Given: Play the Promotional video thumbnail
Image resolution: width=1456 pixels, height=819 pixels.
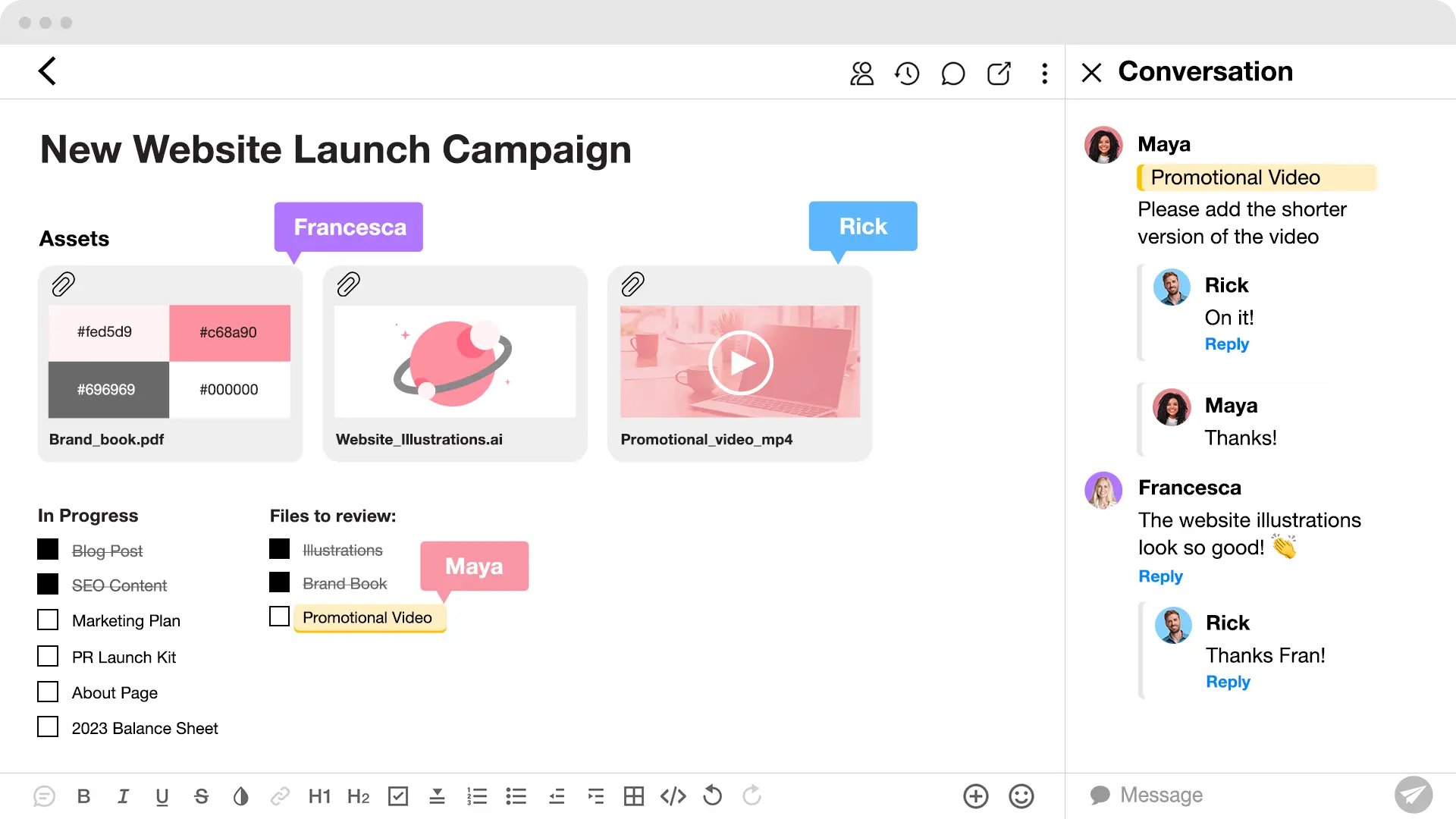Looking at the screenshot, I should pyautogui.click(x=740, y=363).
